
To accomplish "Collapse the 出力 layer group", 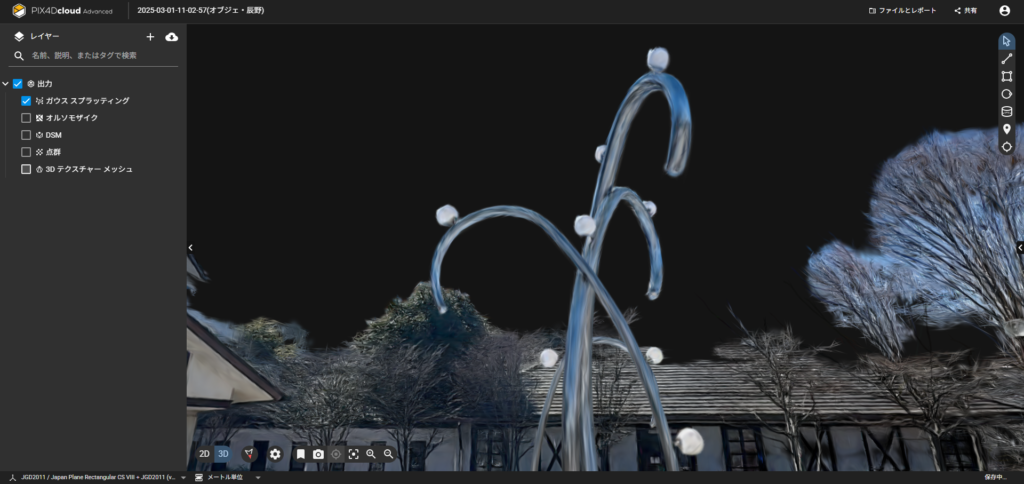I will 6,84.
